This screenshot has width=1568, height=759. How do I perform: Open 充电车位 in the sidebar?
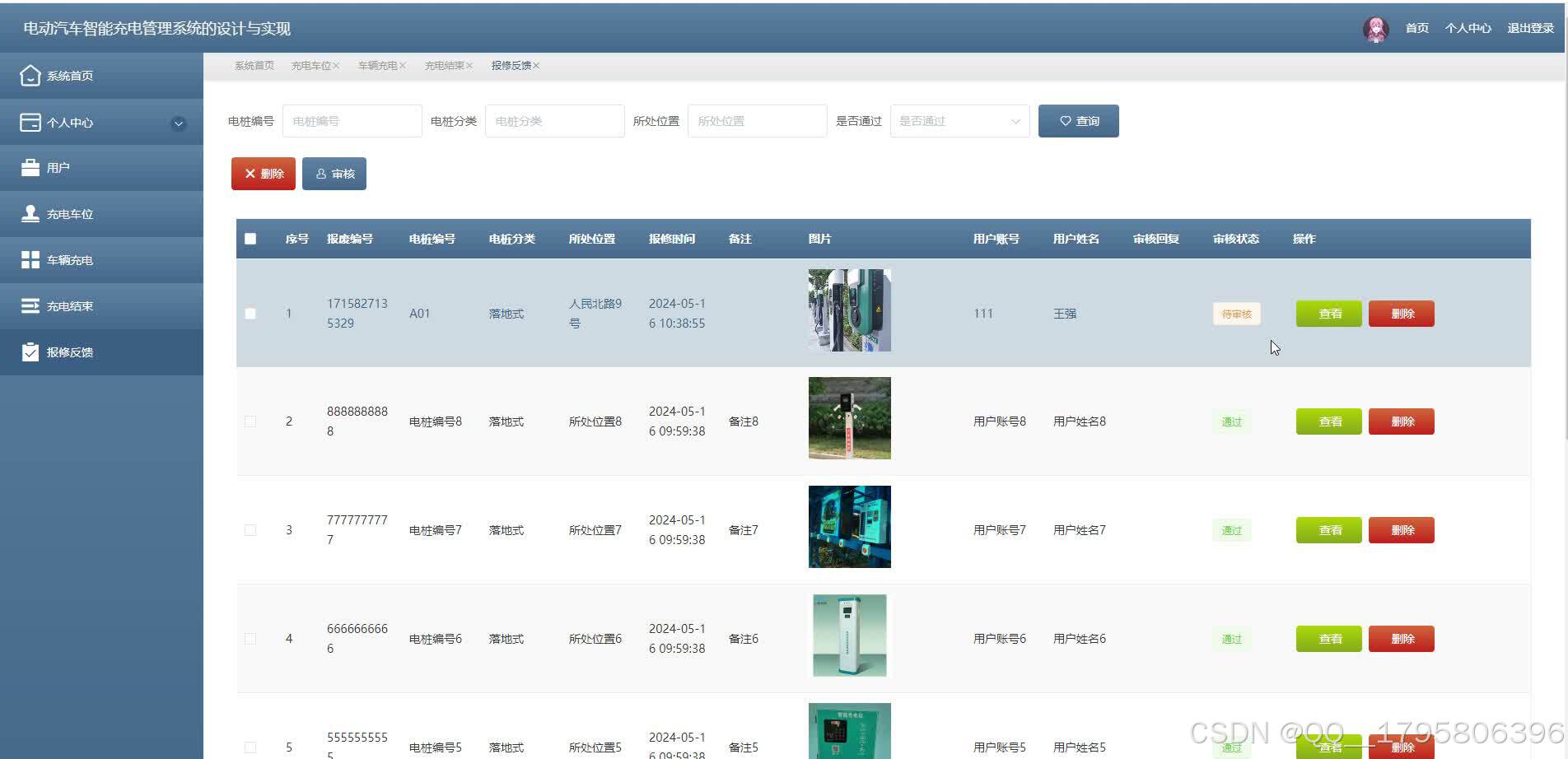pos(101,214)
